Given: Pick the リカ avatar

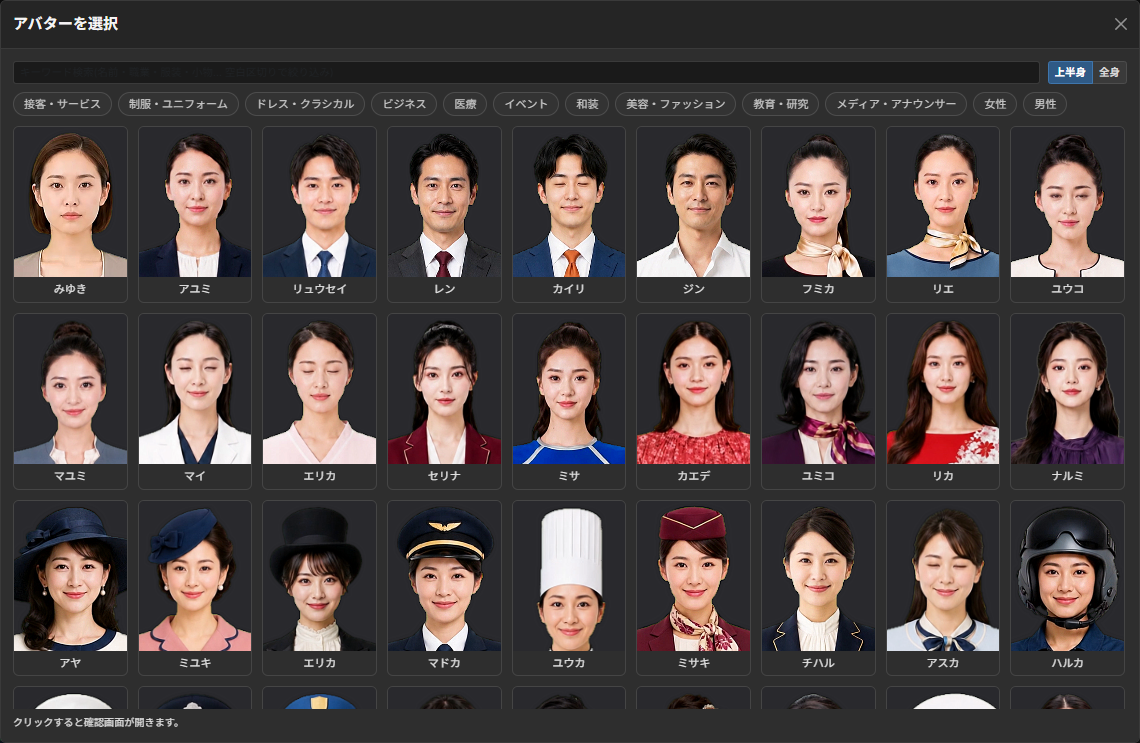Looking at the screenshot, I should pyautogui.click(x=943, y=401).
